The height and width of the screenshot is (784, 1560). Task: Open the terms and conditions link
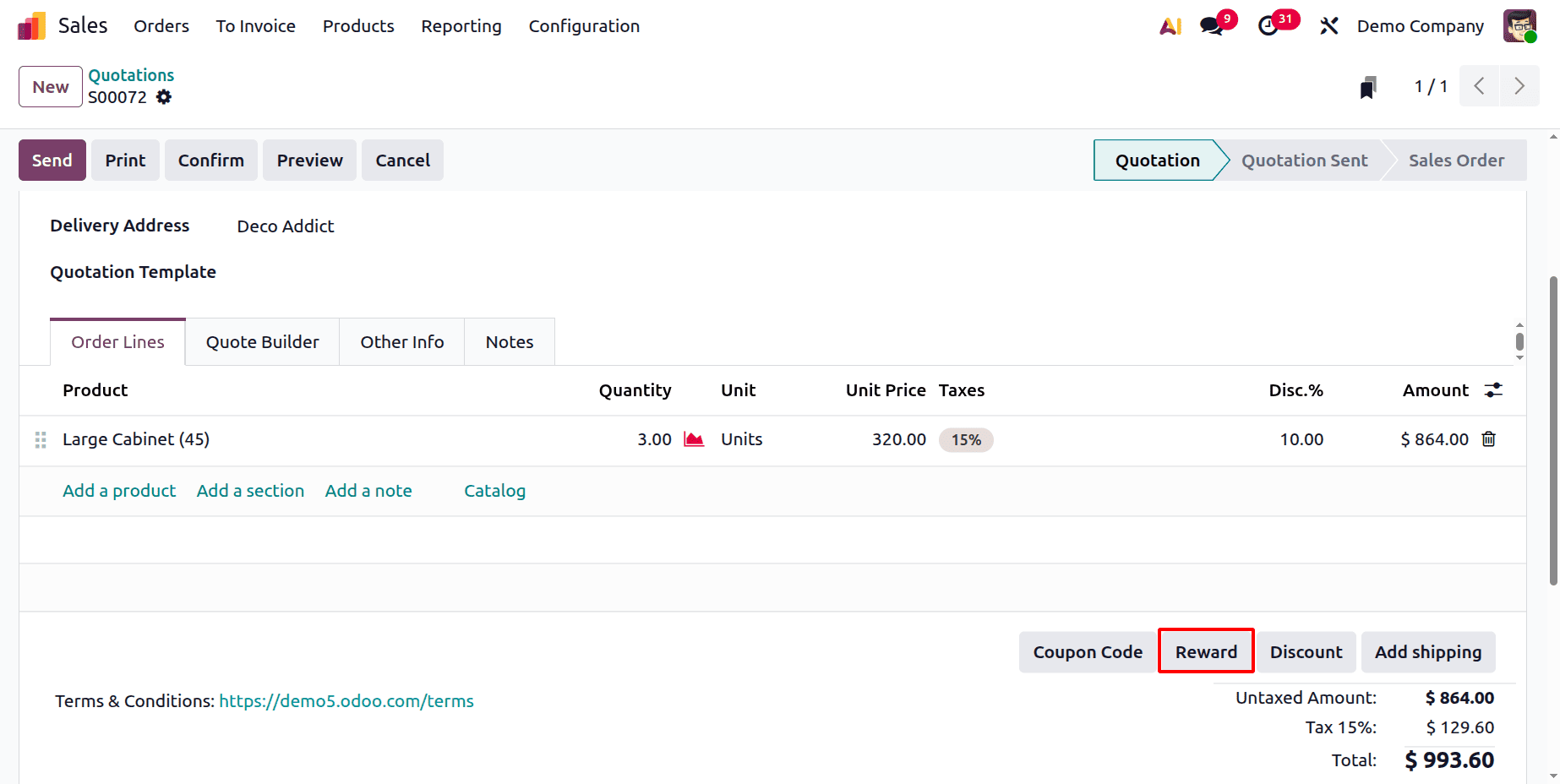tap(346, 700)
